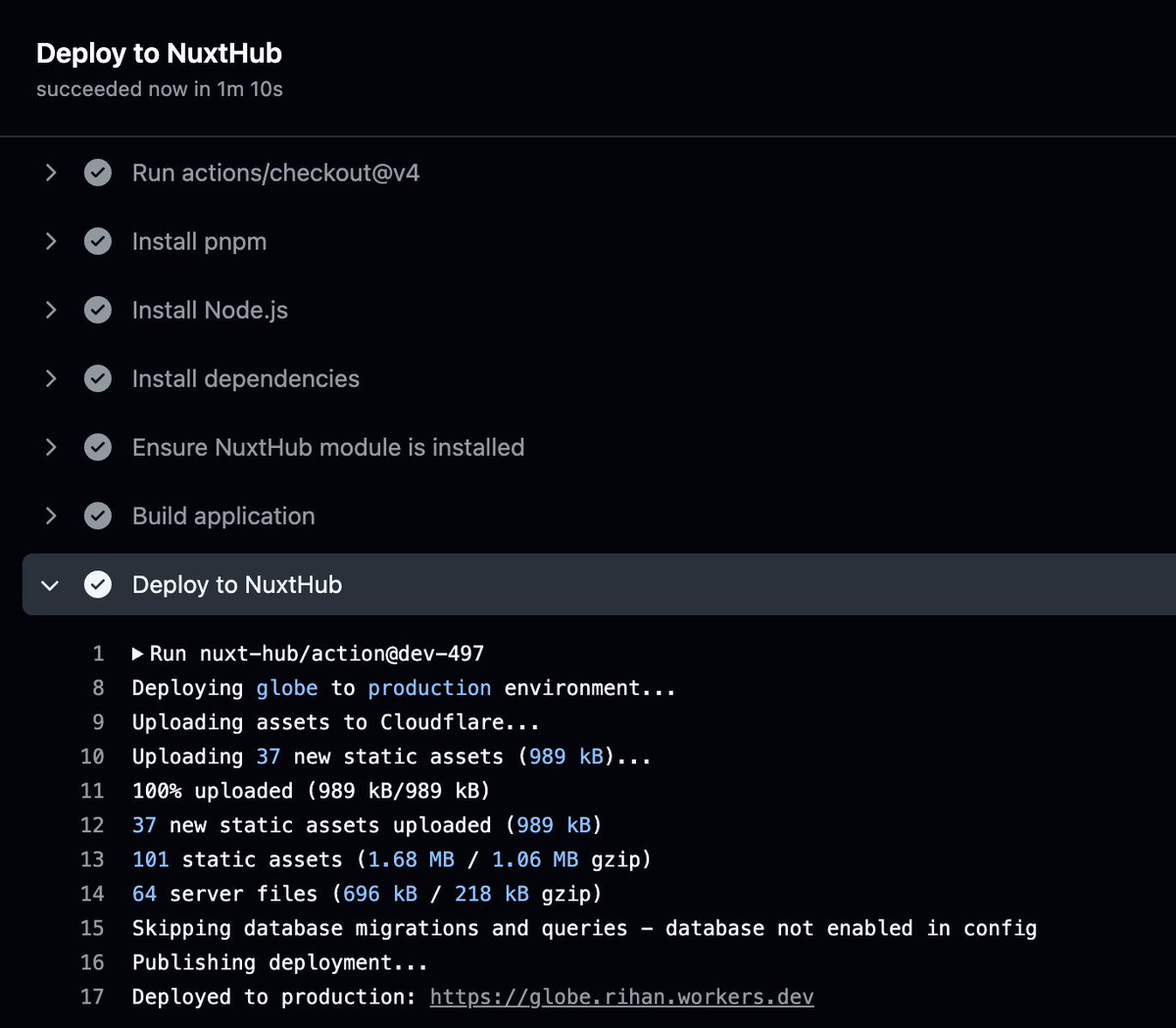Click the green check icon on Install pnpm
Viewport: 1176px width, 1028px height.
tap(98, 241)
